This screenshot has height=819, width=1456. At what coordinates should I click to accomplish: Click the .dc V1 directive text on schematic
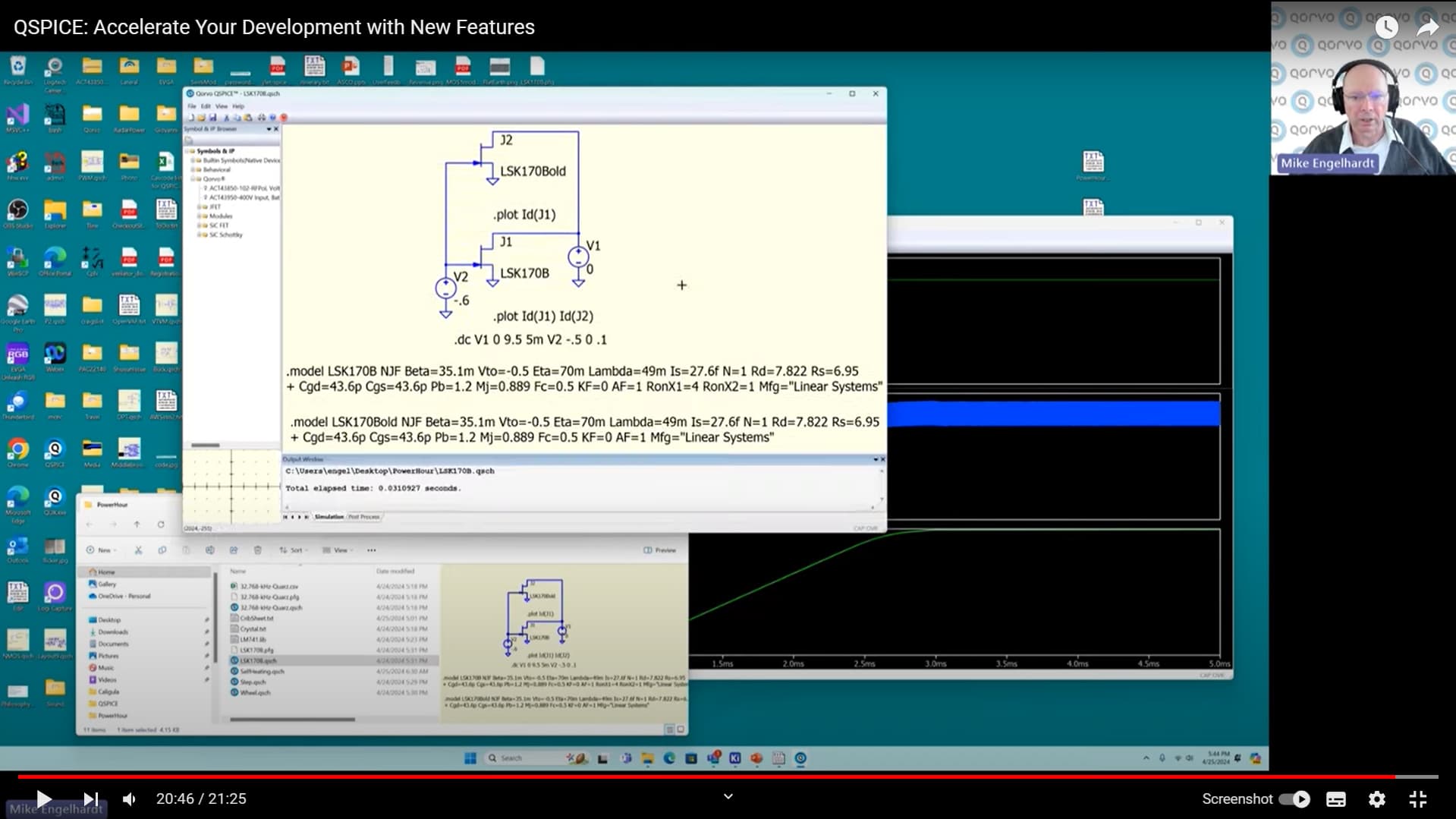click(x=530, y=339)
